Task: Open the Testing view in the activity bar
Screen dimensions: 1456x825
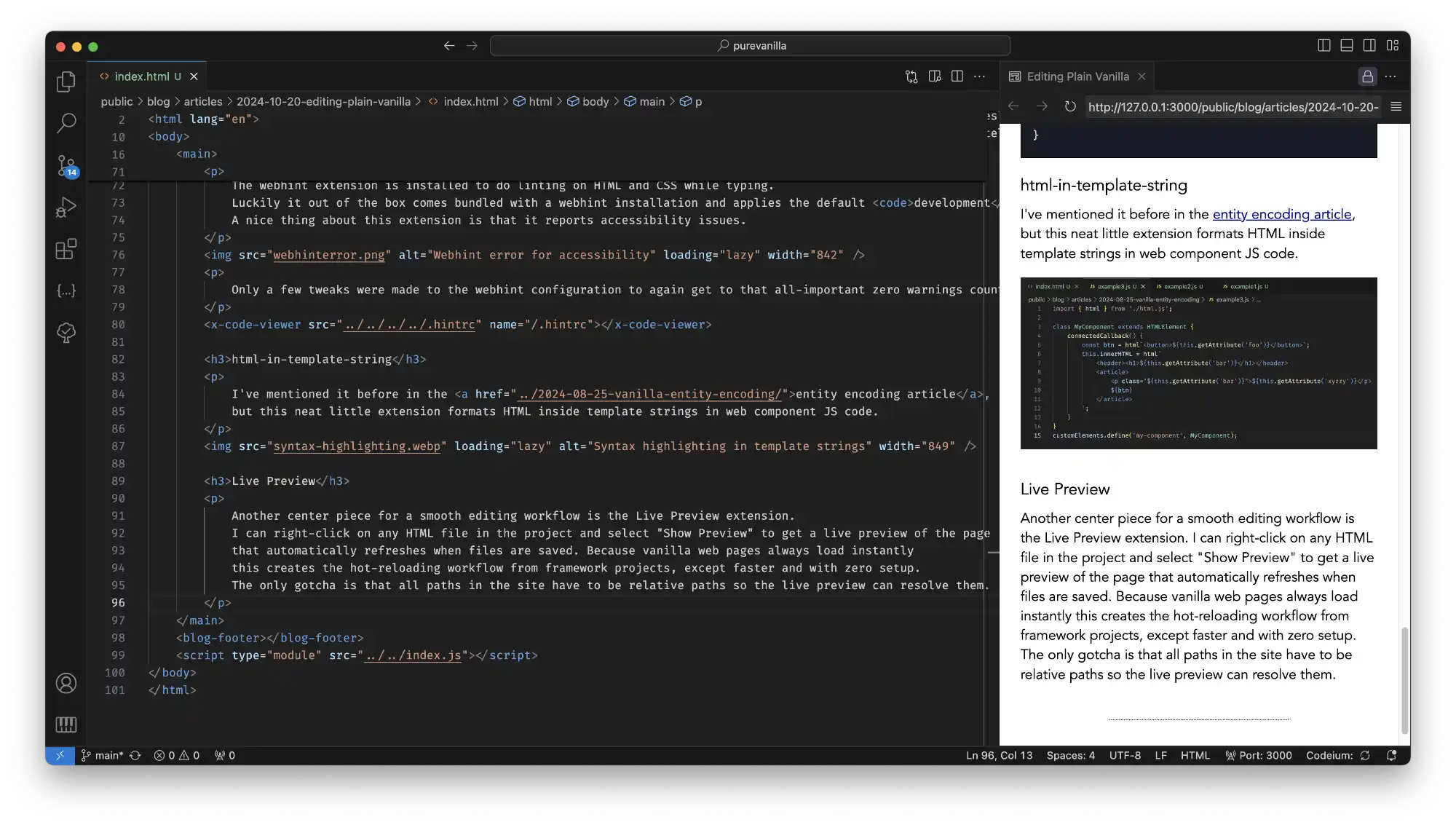Action: tap(66, 333)
